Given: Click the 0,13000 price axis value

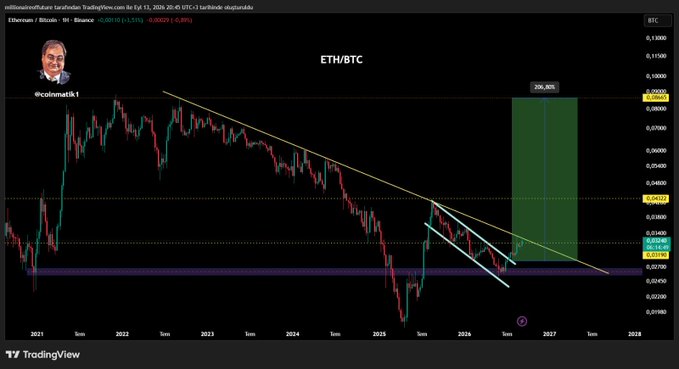Looking at the screenshot, I should (656, 38).
